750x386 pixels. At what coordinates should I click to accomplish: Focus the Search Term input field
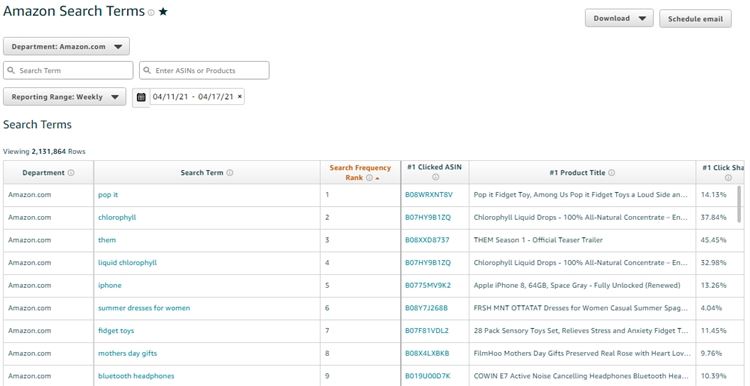click(x=68, y=70)
